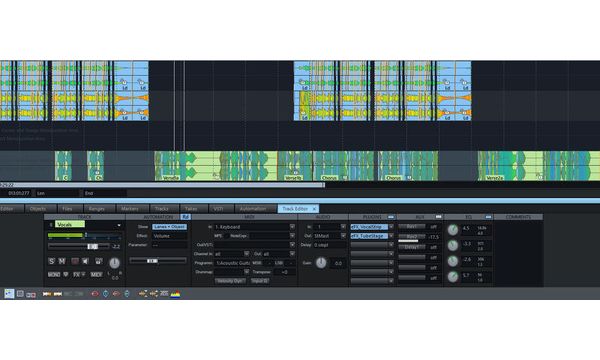The width and height of the screenshot is (600, 360).
Task: Mute the Vocals track with M button
Action: pyautogui.click(x=62, y=261)
